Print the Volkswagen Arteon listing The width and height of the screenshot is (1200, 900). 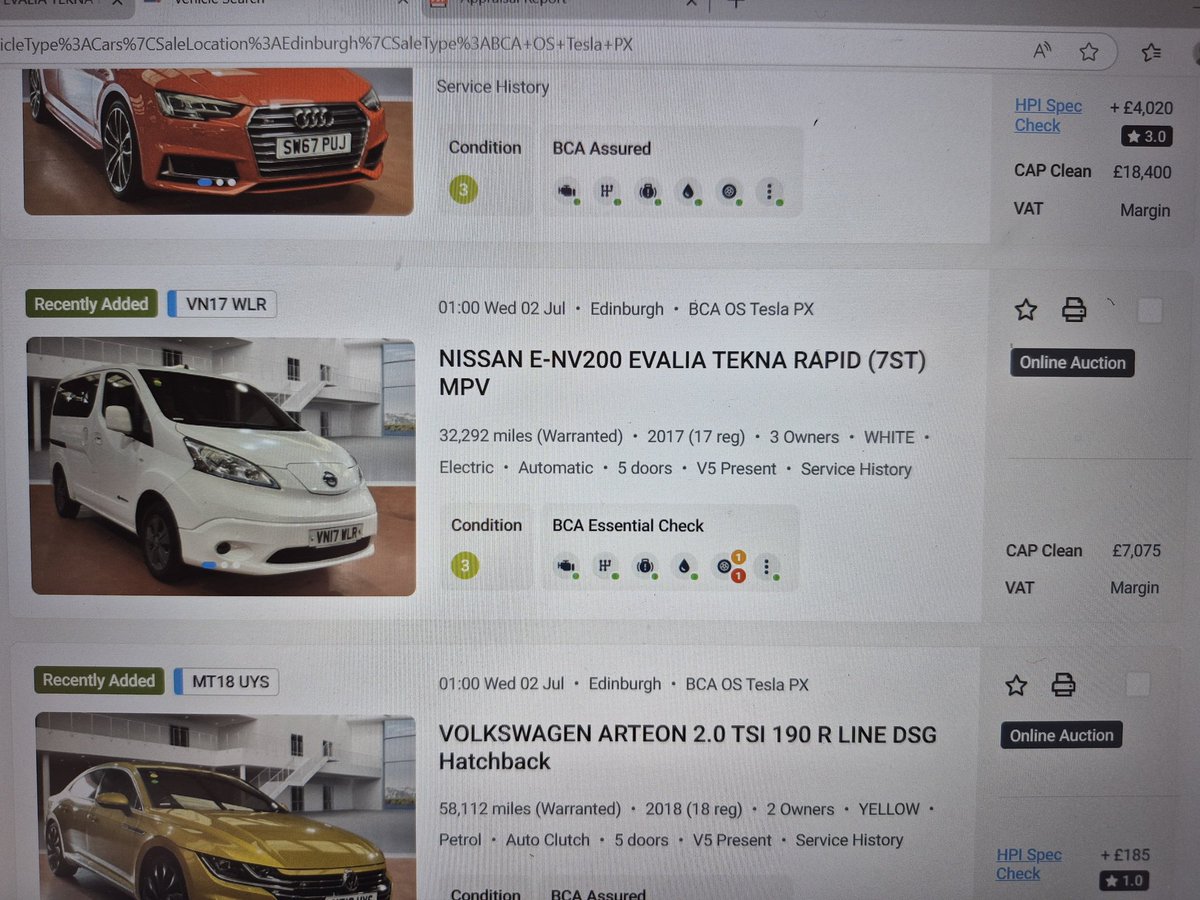[x=1063, y=685]
